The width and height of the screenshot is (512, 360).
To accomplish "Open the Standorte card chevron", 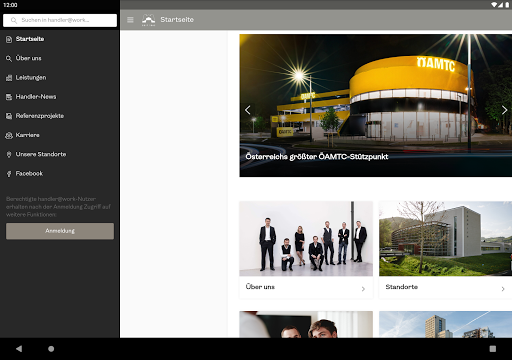I will click(503, 289).
